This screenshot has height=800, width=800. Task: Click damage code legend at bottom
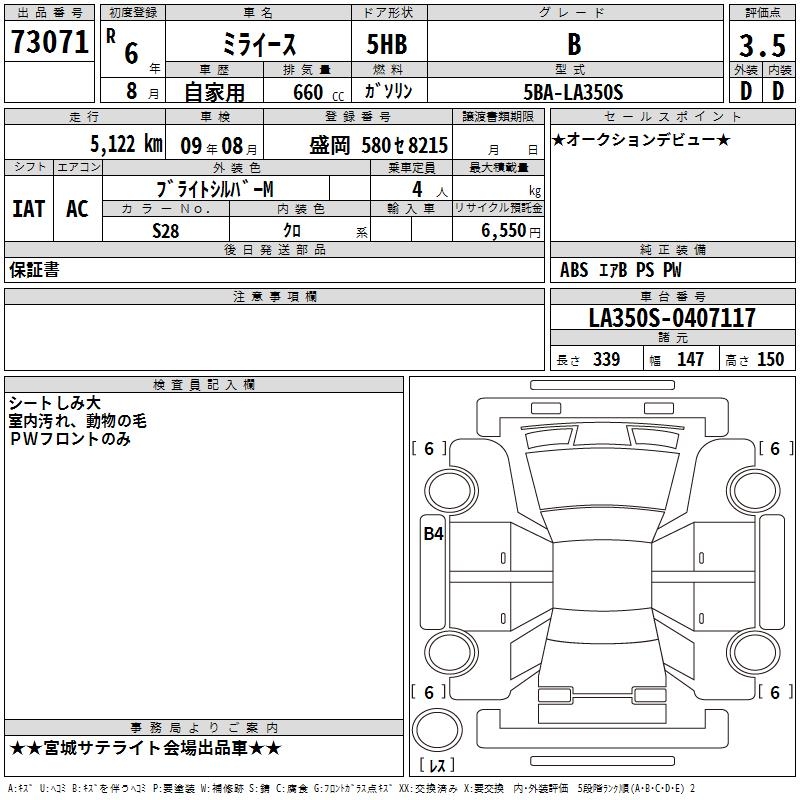click(x=351, y=789)
